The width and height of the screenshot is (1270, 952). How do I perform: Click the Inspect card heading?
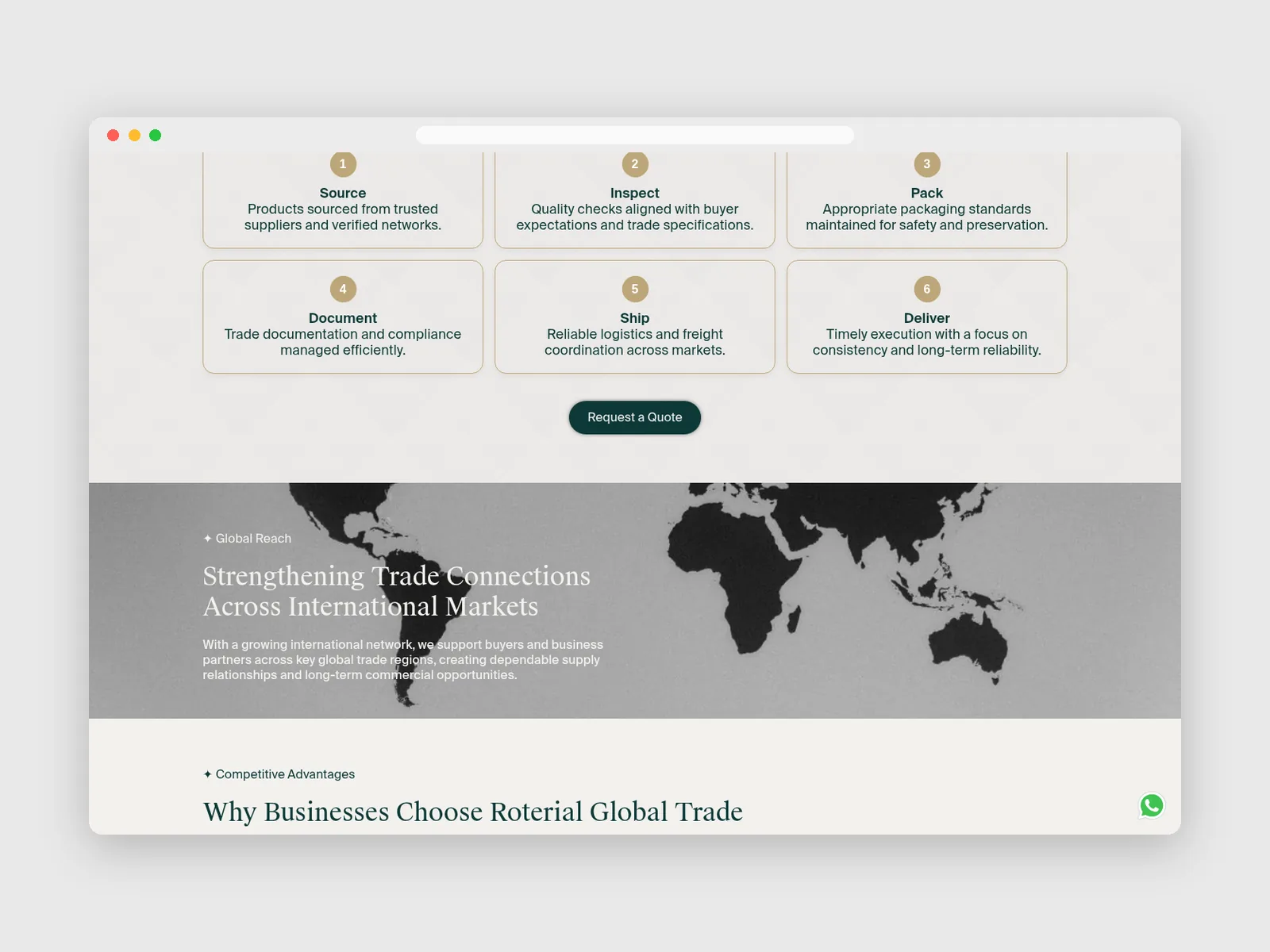point(635,193)
